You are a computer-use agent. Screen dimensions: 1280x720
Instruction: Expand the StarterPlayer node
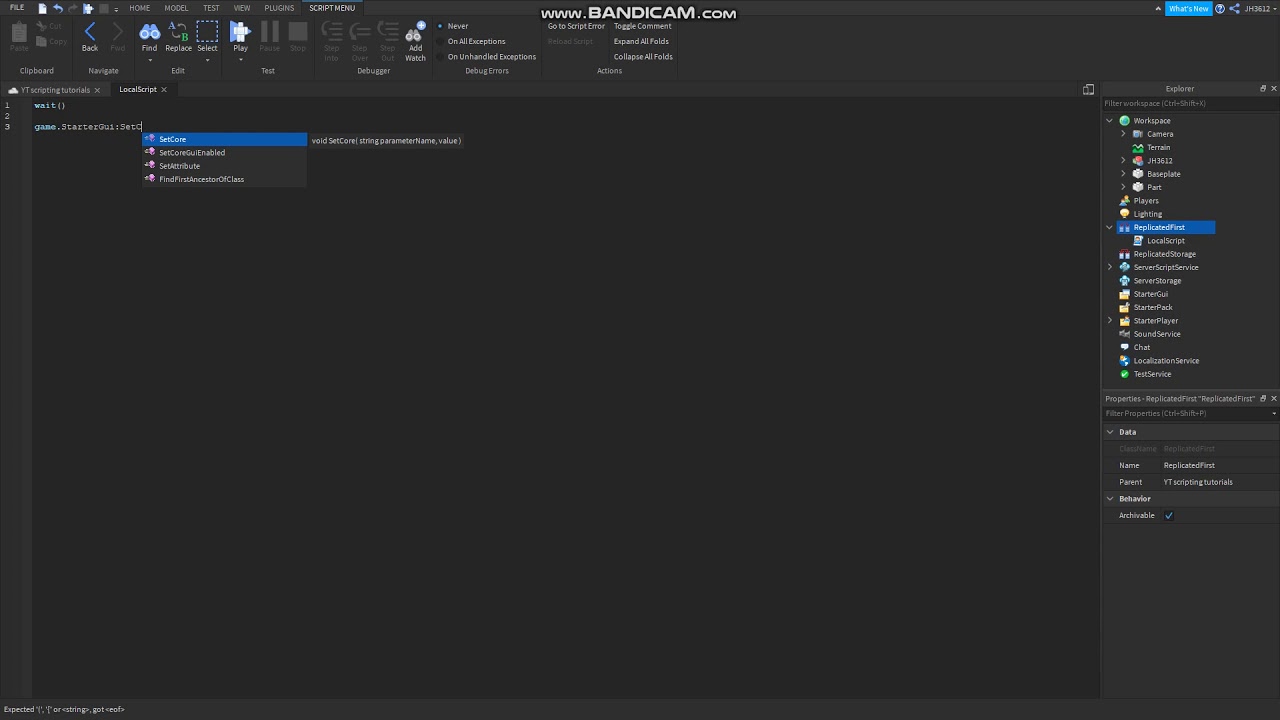pyautogui.click(x=1109, y=321)
